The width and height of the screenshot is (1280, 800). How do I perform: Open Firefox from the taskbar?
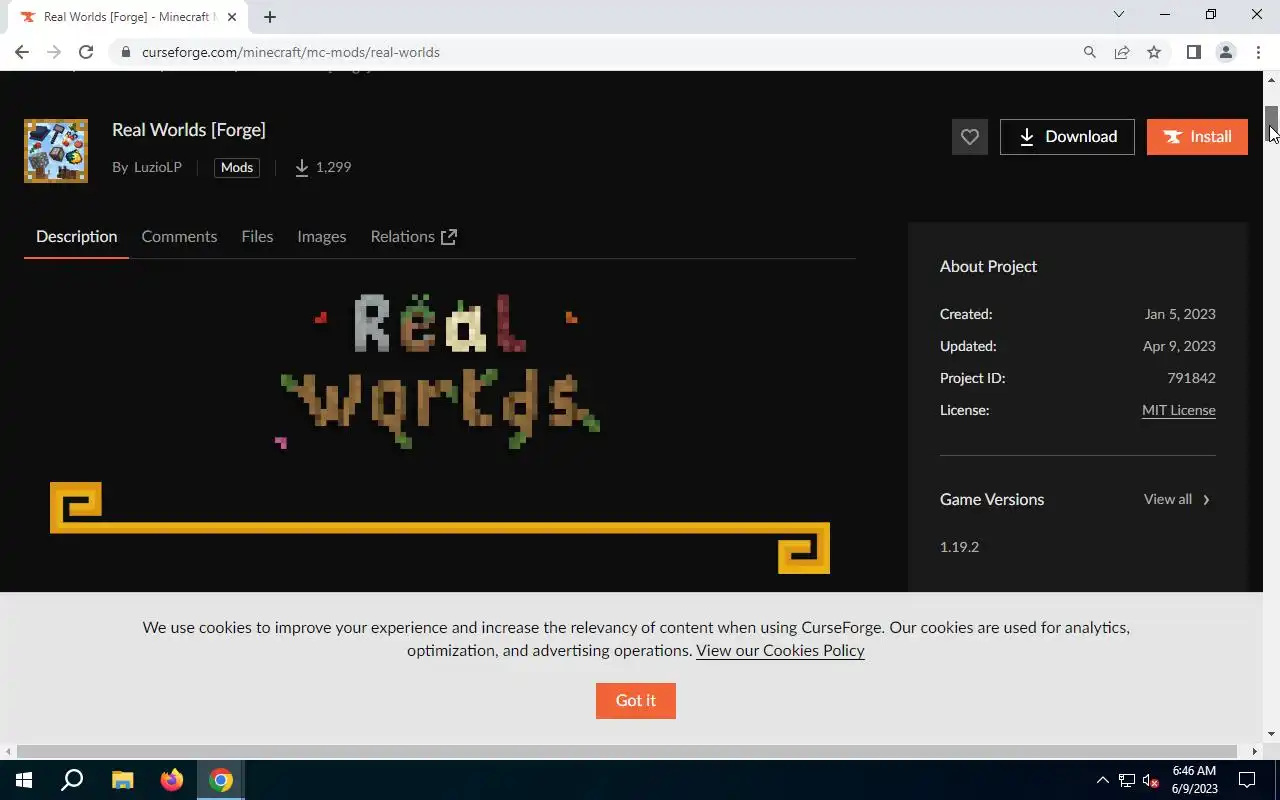coord(172,780)
